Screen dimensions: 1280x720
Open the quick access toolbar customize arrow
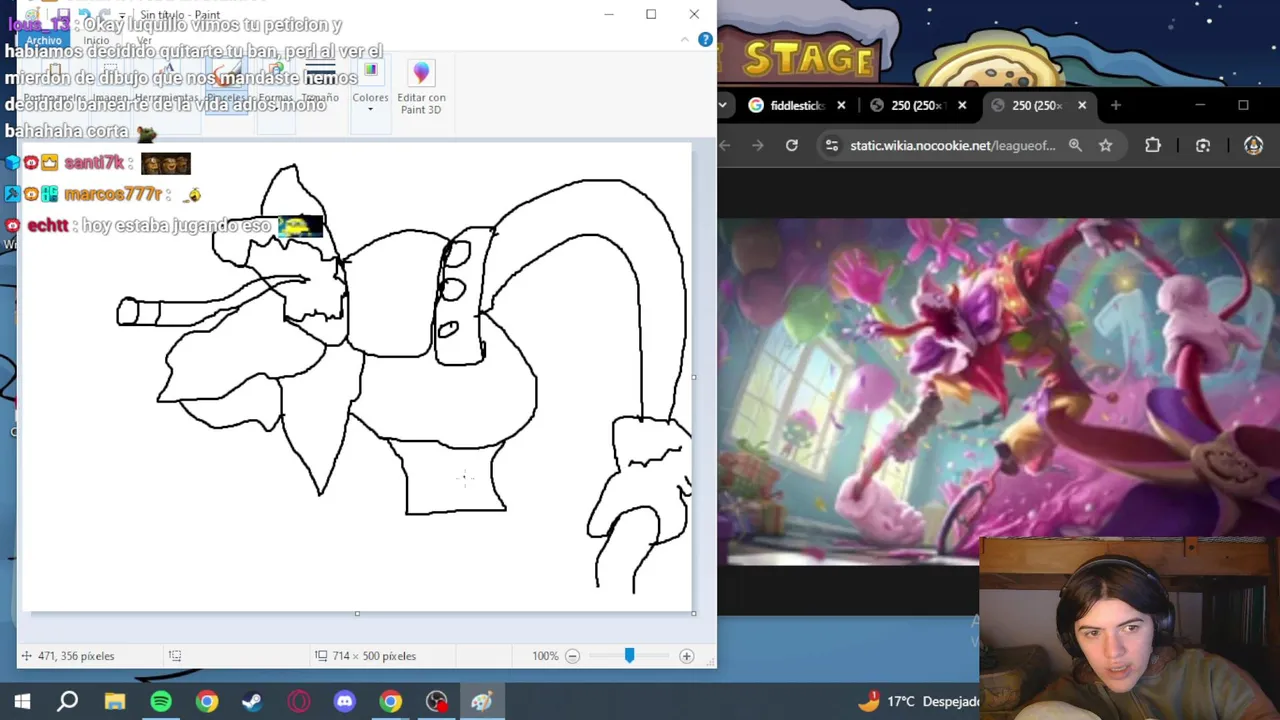pyautogui.click(x=122, y=15)
